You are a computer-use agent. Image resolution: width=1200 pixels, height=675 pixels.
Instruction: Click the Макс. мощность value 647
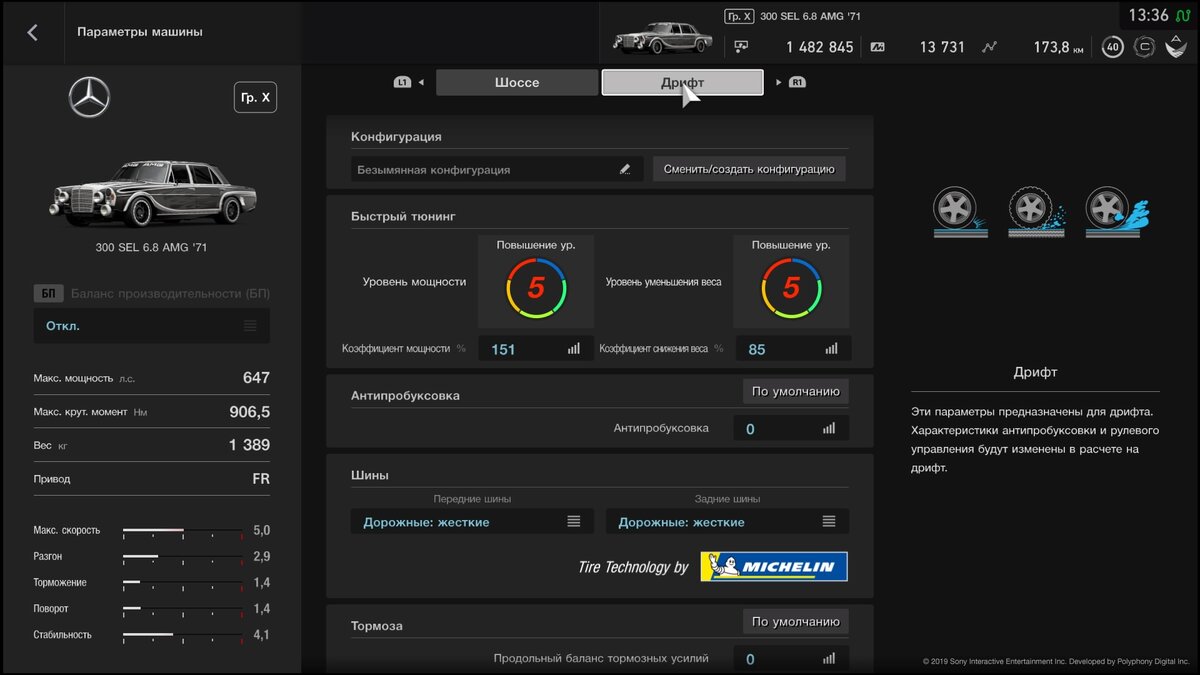coord(256,378)
